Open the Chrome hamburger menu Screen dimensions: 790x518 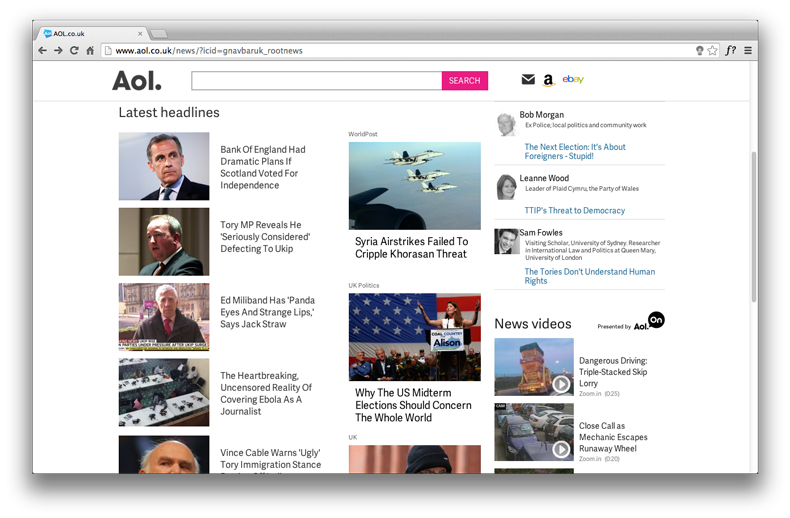(747, 50)
